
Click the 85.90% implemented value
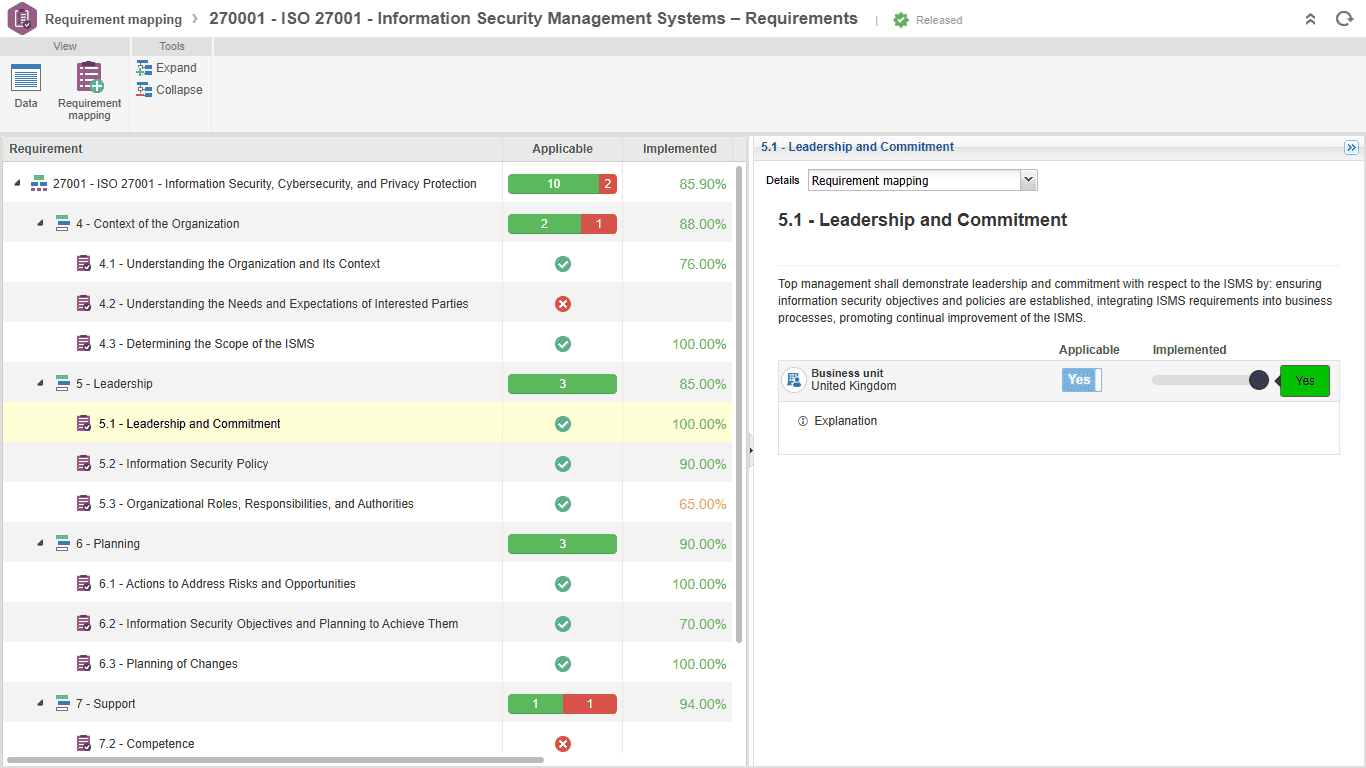pos(703,184)
